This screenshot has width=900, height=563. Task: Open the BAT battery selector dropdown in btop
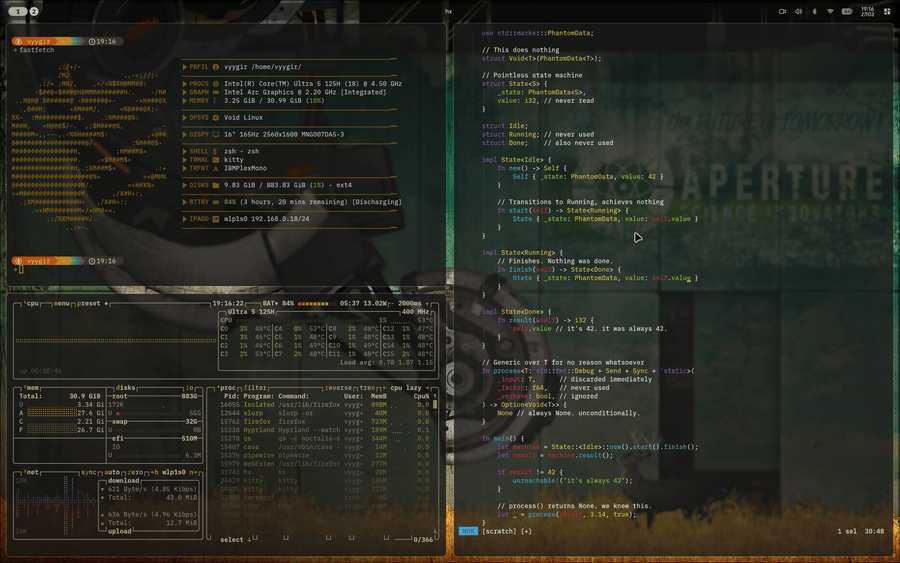click(x=270, y=304)
